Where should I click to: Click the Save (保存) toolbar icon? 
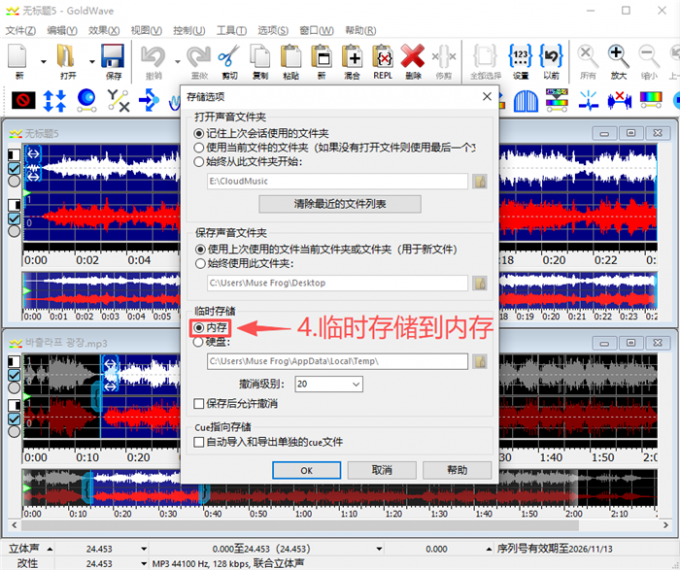pyautogui.click(x=112, y=58)
